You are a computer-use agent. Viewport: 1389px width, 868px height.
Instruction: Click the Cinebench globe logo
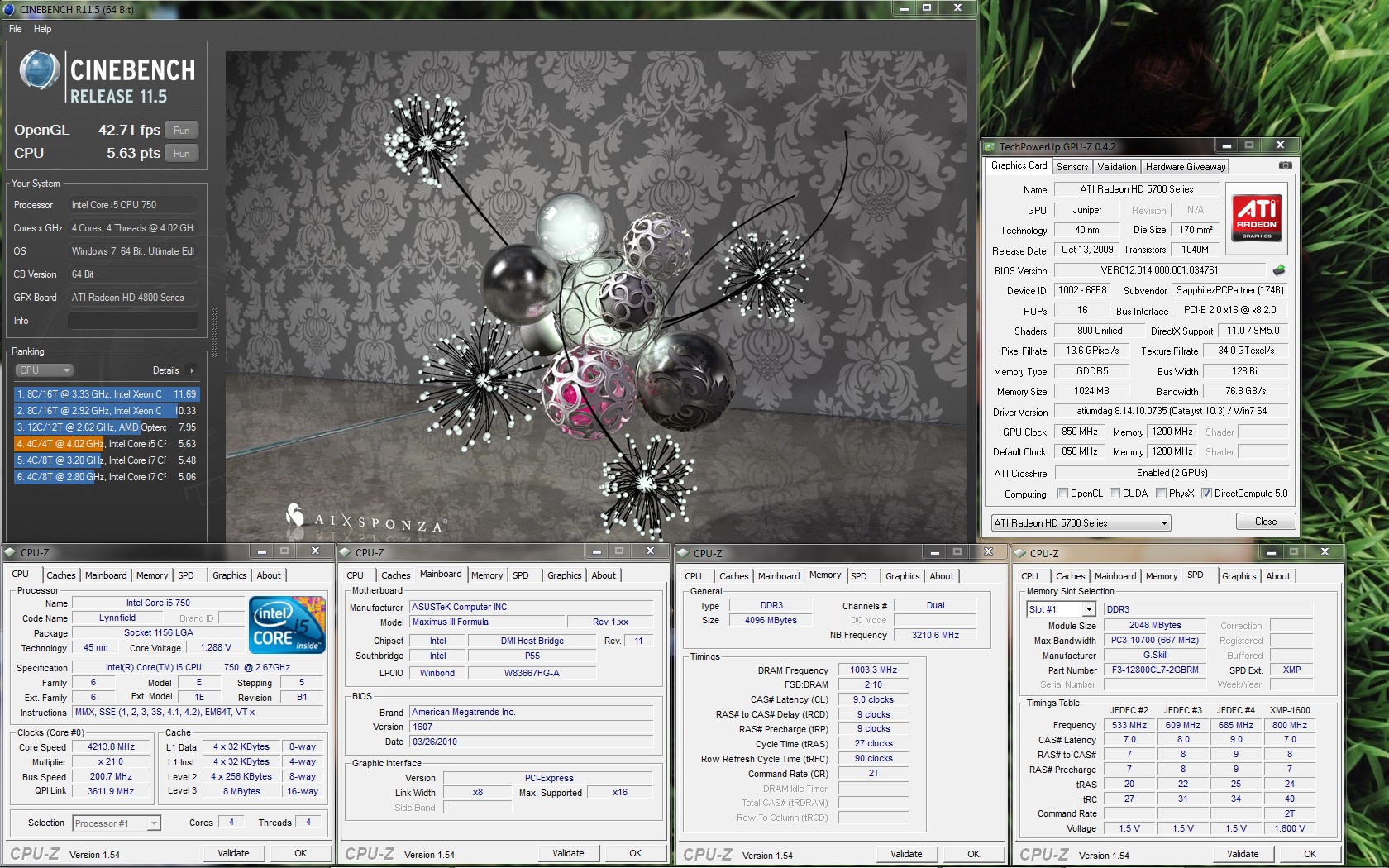coord(39,69)
